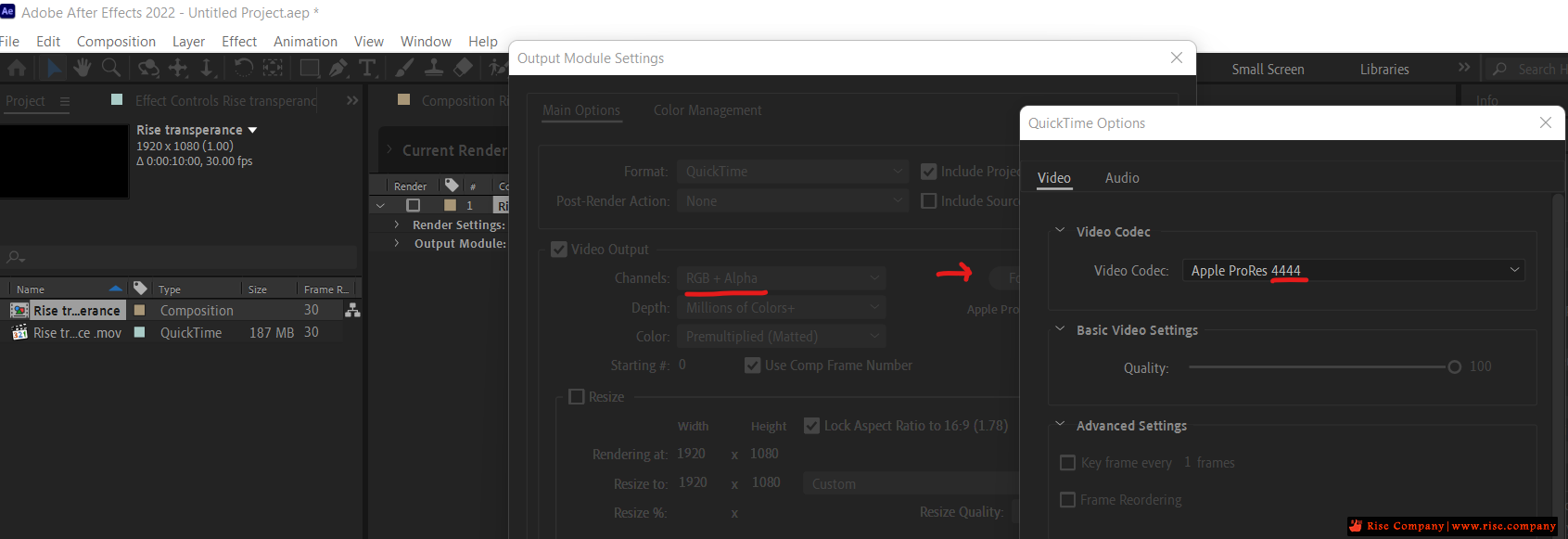Switch to the Audio tab in QuickTime Options
The width and height of the screenshot is (1568, 539).
(x=1122, y=177)
